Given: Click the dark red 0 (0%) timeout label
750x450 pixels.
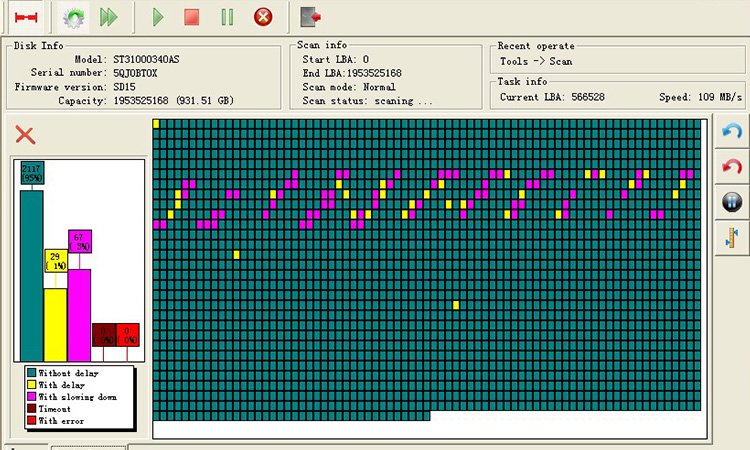Looking at the screenshot, I should coord(104,335).
